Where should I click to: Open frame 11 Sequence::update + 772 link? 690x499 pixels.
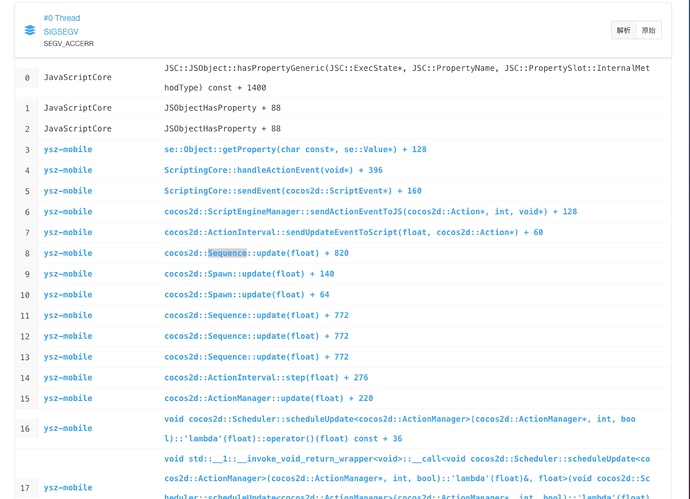tap(256, 315)
